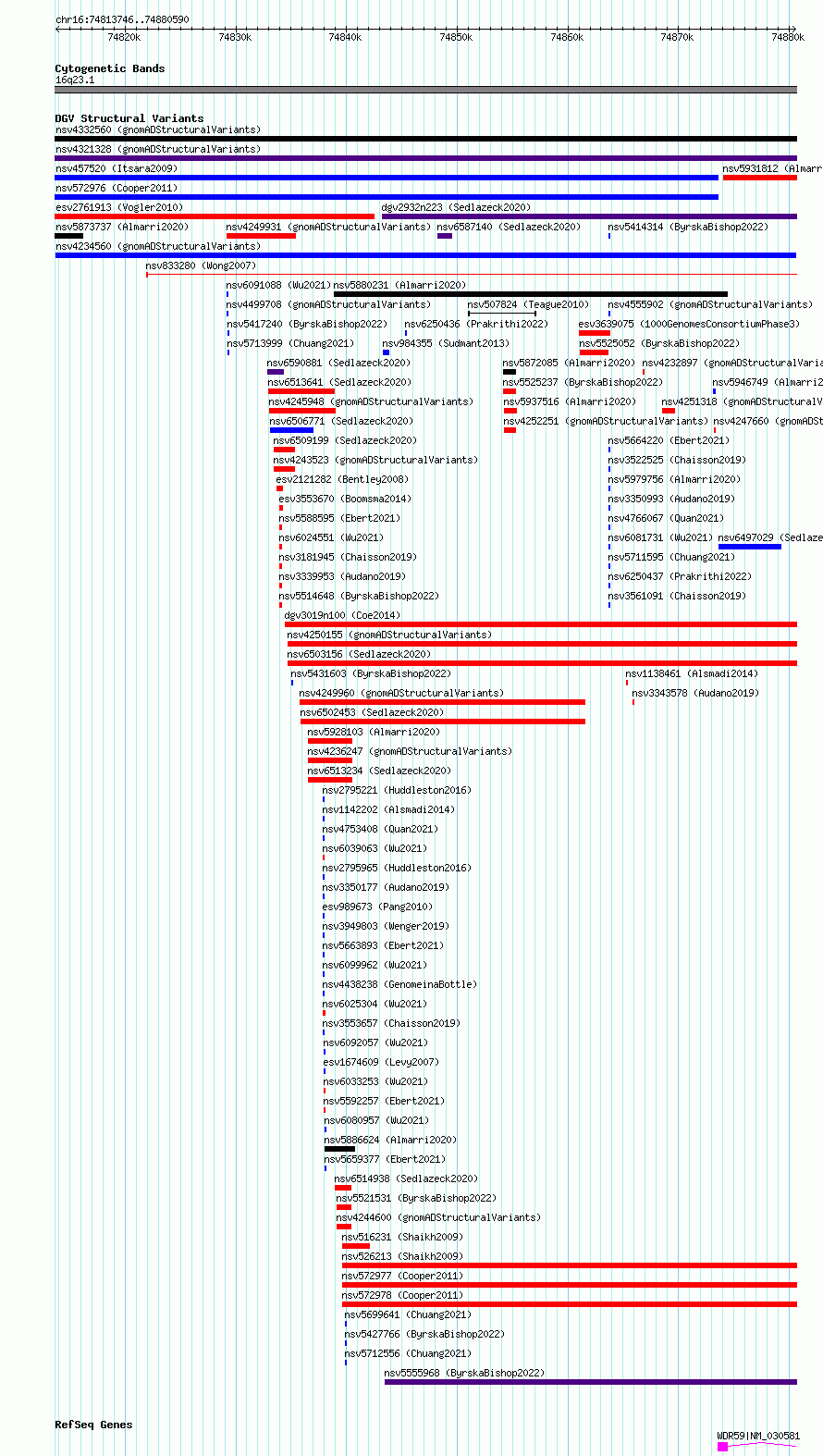The height and width of the screenshot is (1456, 823).
Task: Select the nsv6514938 (Sedlazeck2020) label
Action: coord(407,1178)
